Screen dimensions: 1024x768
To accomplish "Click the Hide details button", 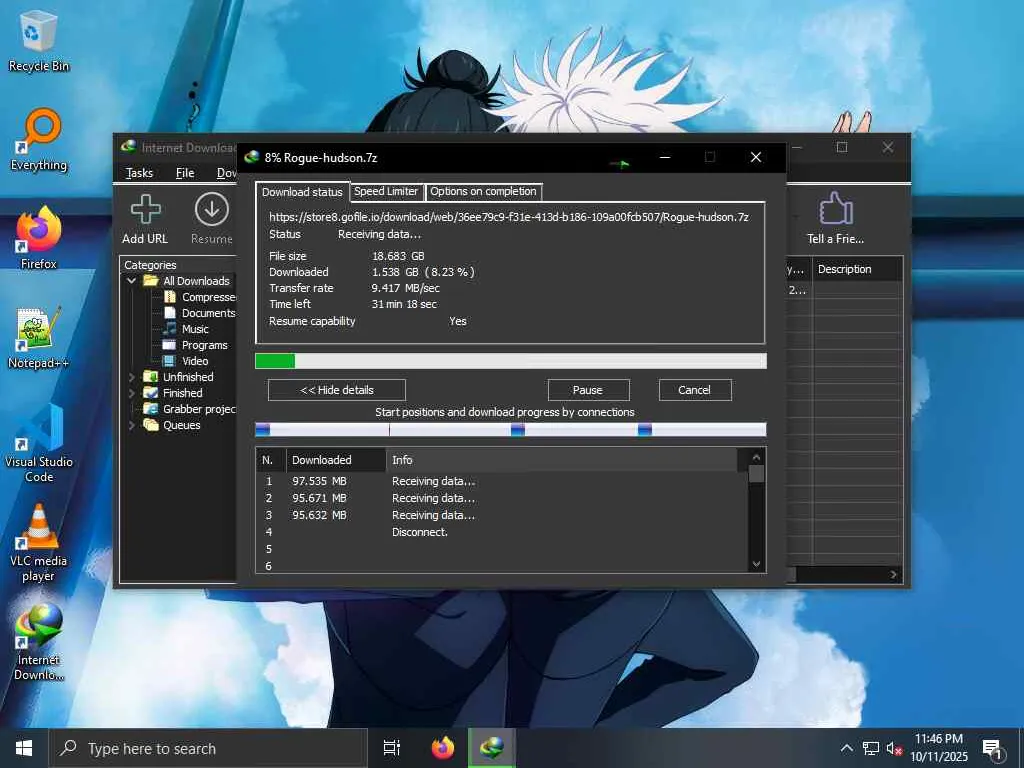I will 337,390.
